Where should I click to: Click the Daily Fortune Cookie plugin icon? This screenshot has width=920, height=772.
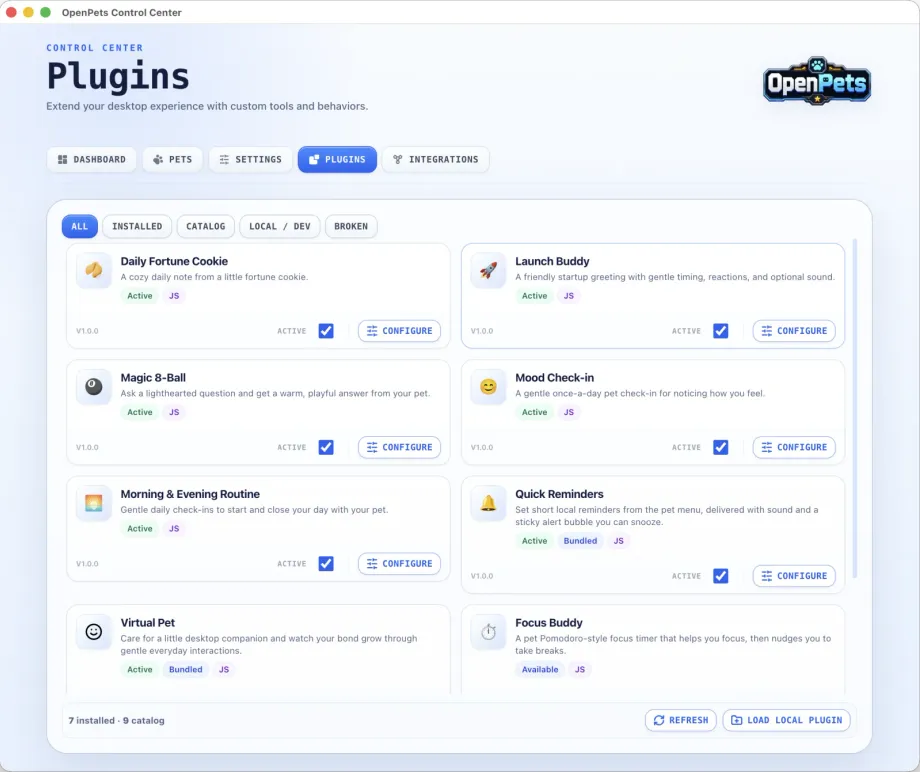pos(94,270)
